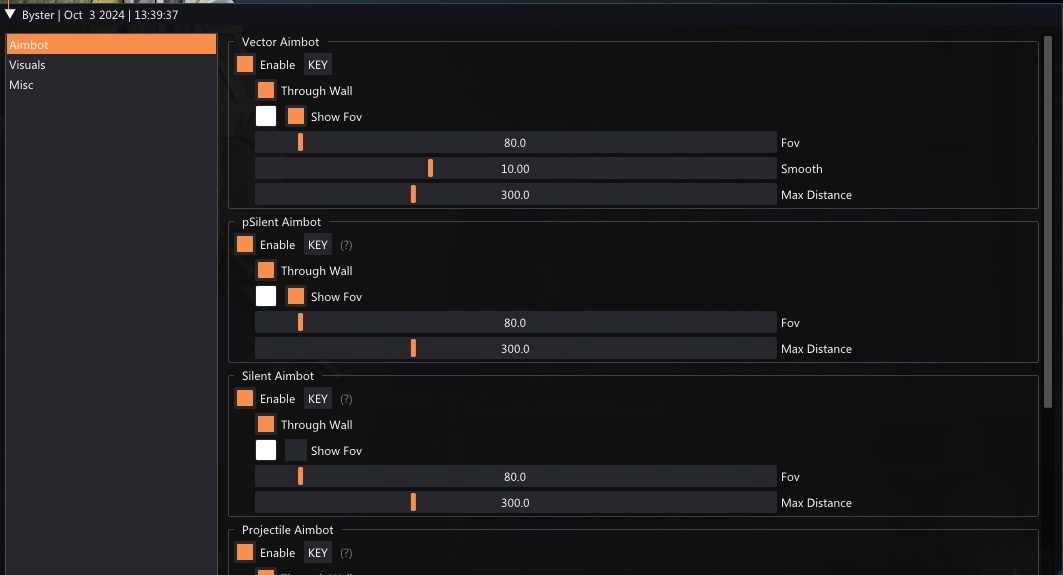Click Vector Aimbot KEY bind button
Viewport: 1063px width, 575px height.
point(318,65)
